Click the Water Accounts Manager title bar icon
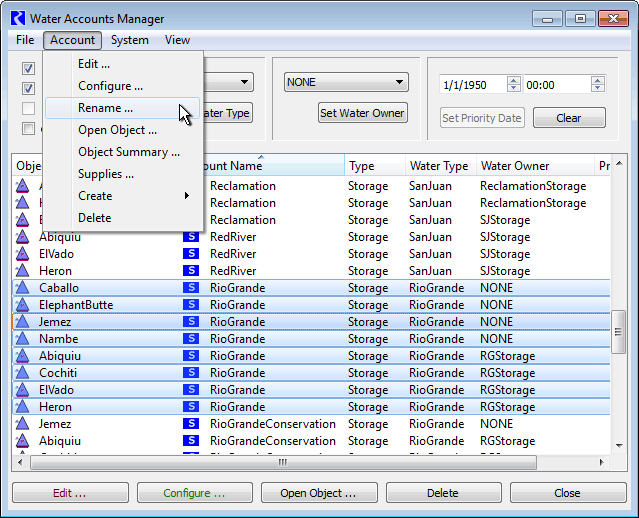 18,18
